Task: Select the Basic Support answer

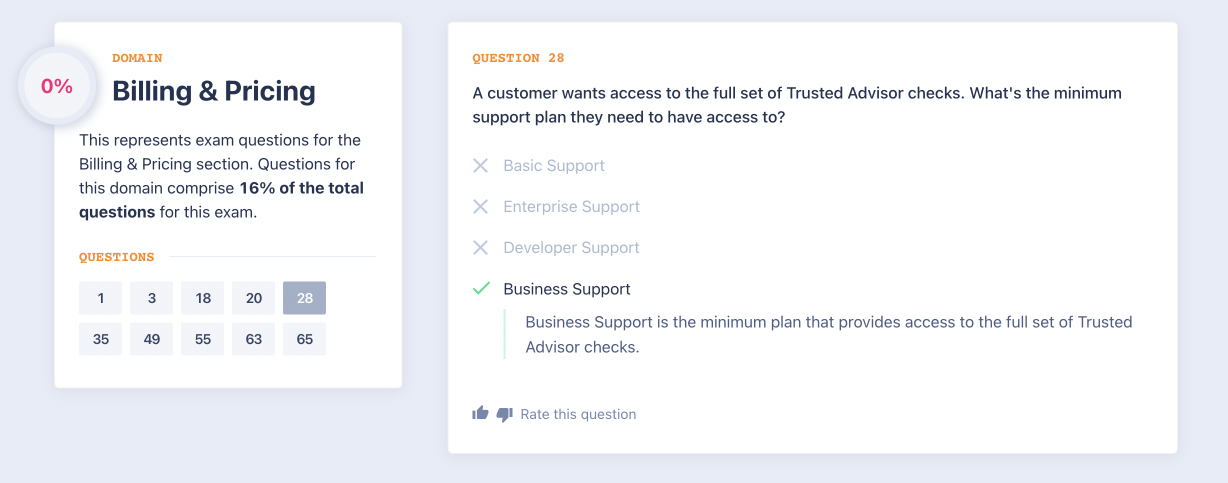Action: coord(554,165)
